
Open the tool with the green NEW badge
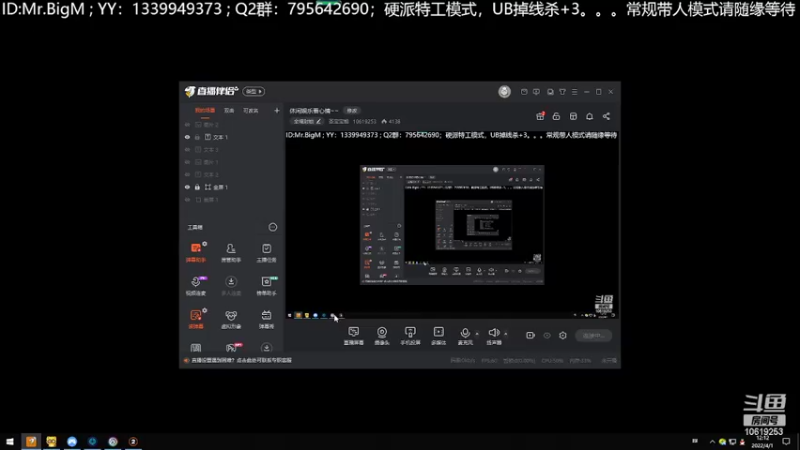coord(266,286)
